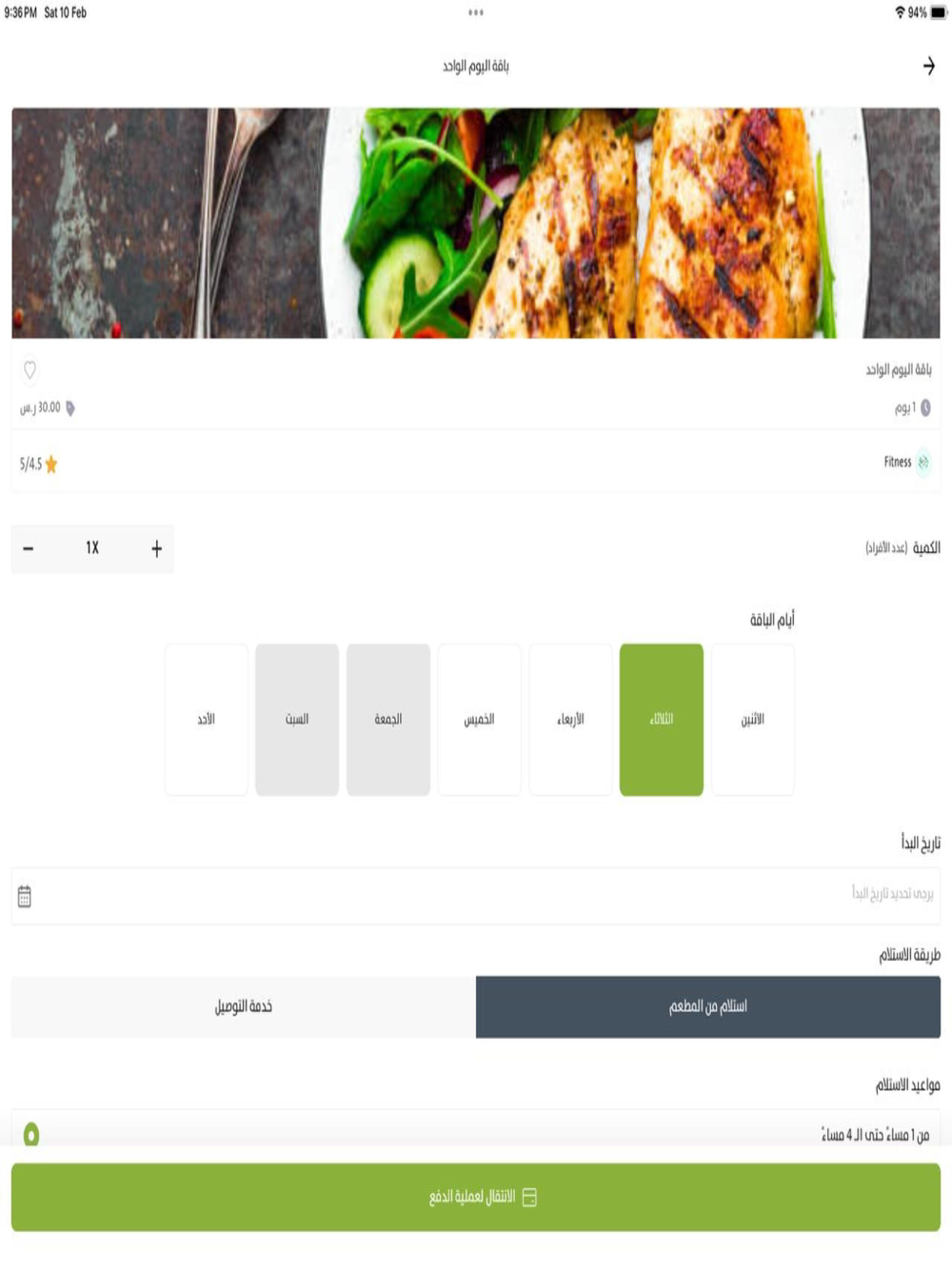Select the الخميس day tile
The width and height of the screenshot is (952, 1270).
(479, 719)
